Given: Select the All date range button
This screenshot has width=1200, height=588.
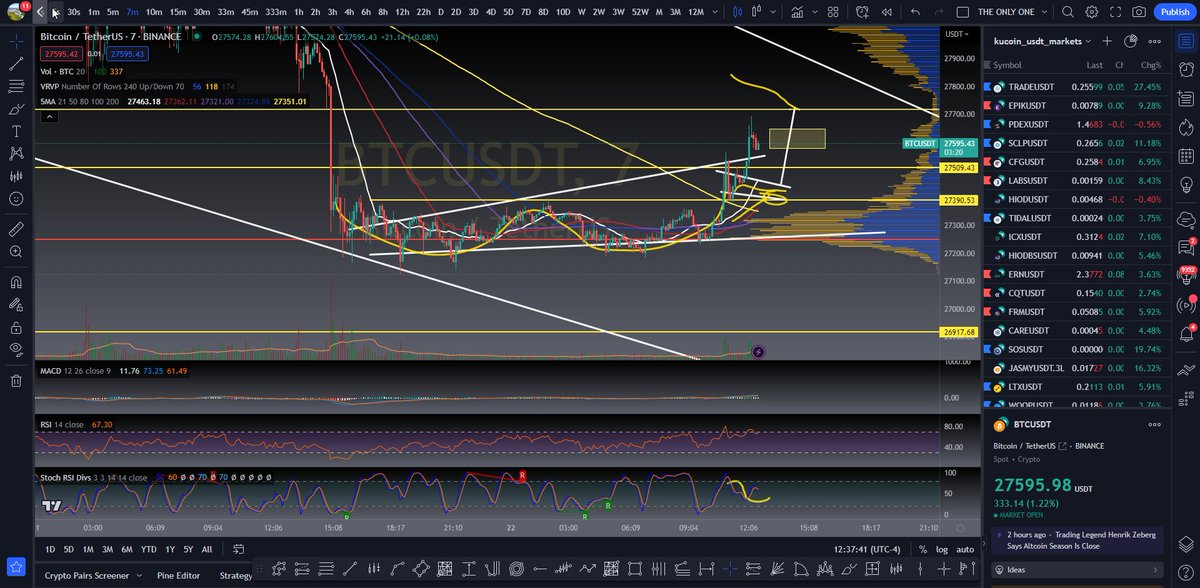Looking at the screenshot, I should coord(207,549).
